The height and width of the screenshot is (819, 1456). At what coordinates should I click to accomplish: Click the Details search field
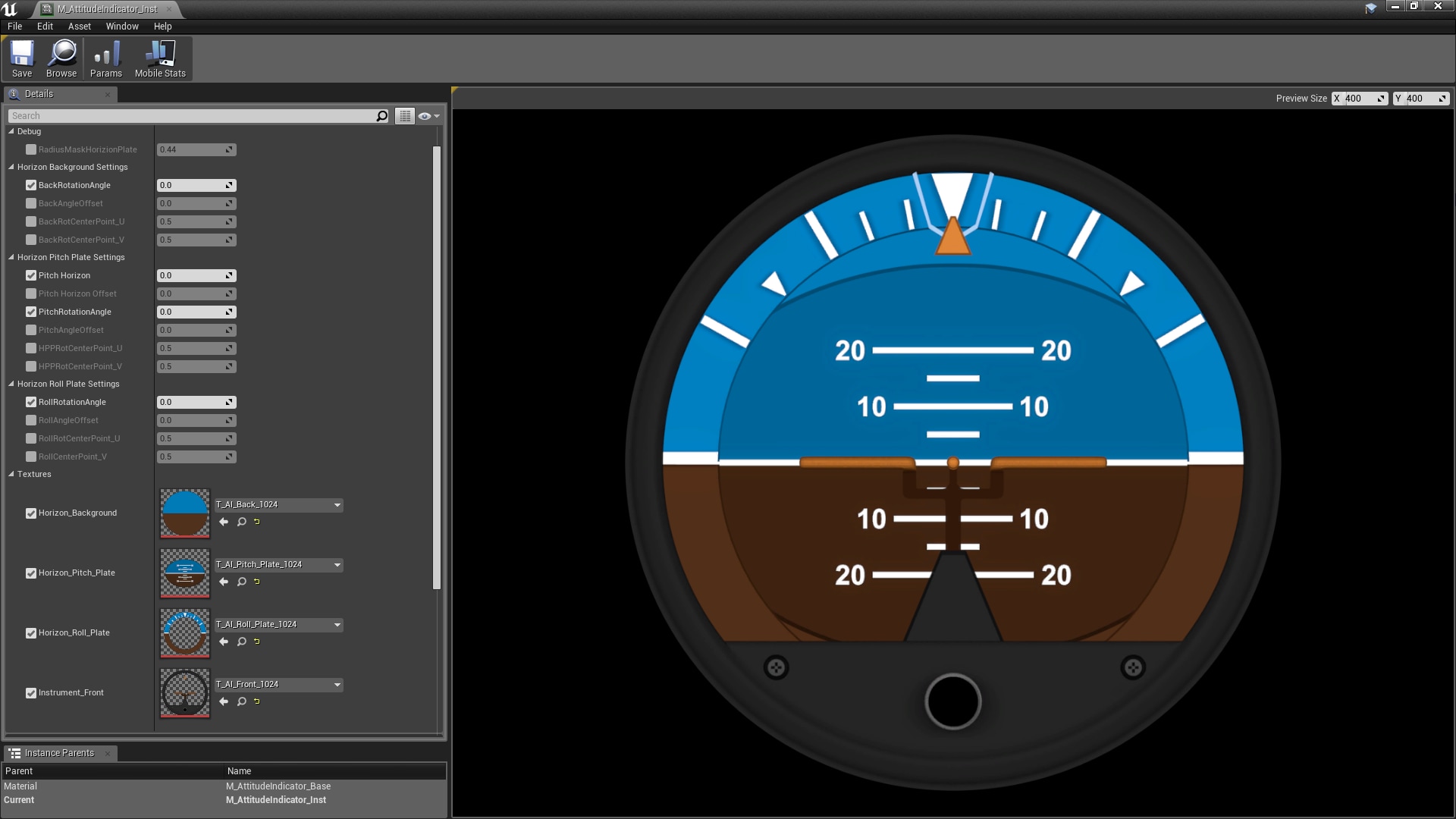tap(190, 116)
